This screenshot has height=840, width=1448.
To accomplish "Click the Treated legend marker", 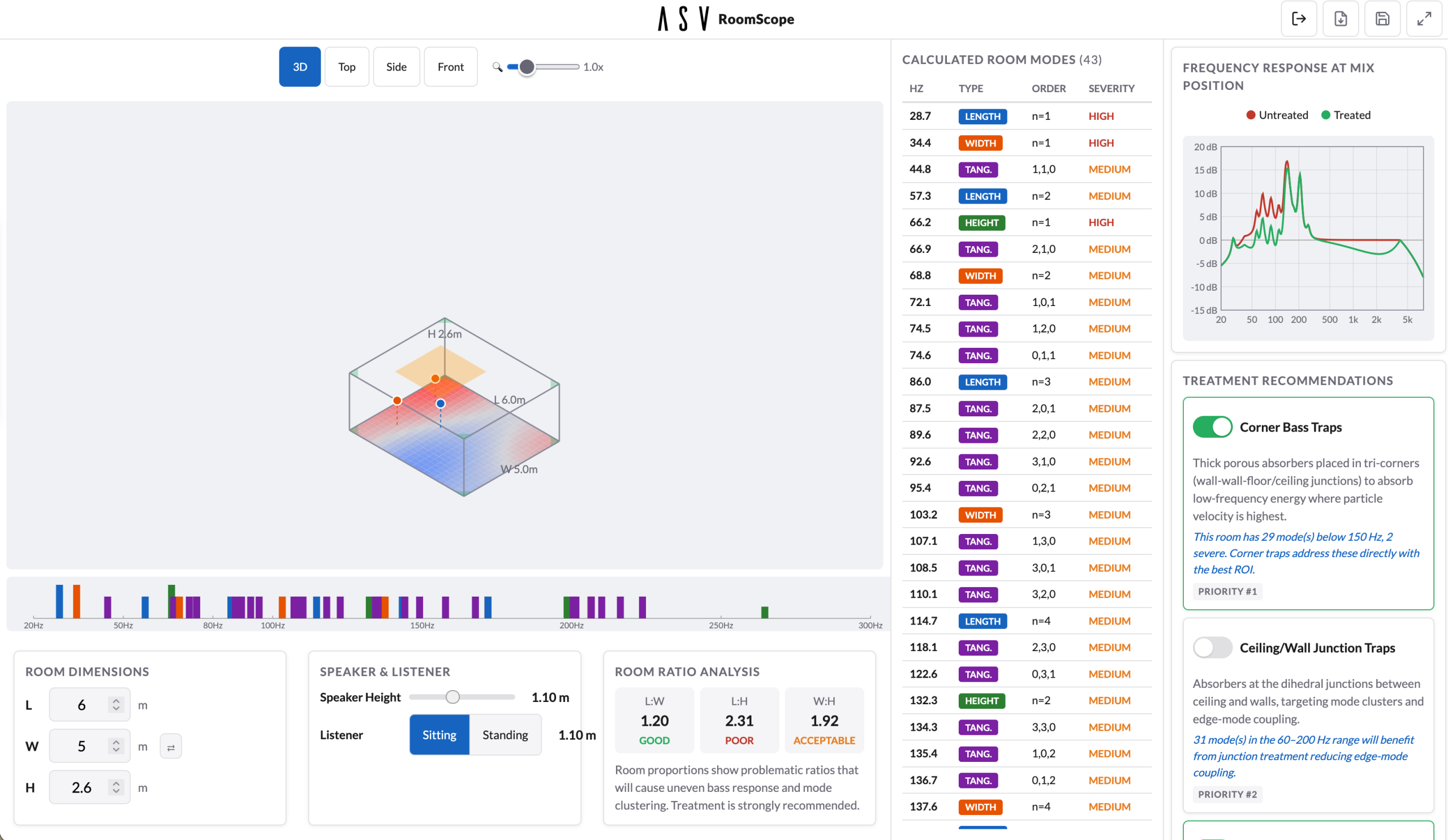I will tap(1326, 115).
